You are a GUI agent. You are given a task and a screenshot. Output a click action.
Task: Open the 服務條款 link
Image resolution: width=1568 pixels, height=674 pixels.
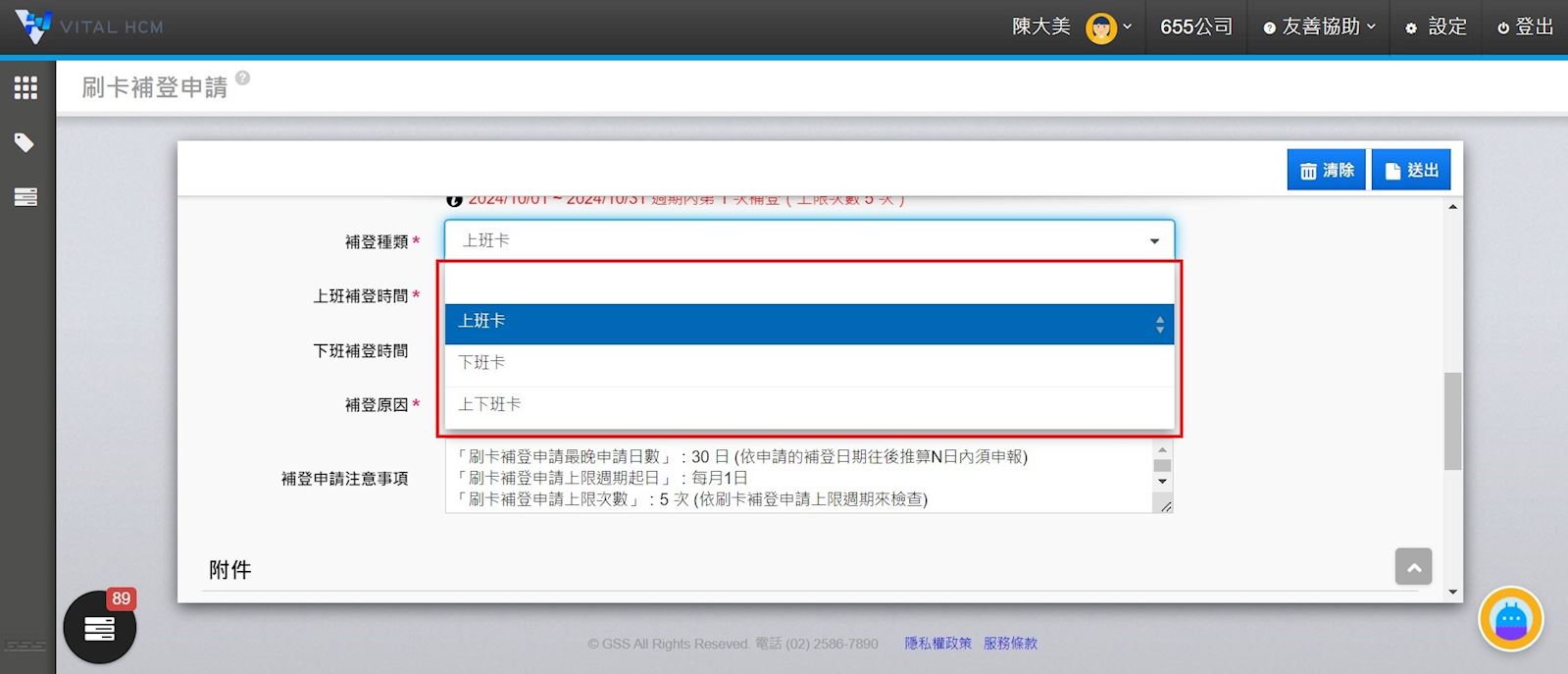click(1010, 644)
